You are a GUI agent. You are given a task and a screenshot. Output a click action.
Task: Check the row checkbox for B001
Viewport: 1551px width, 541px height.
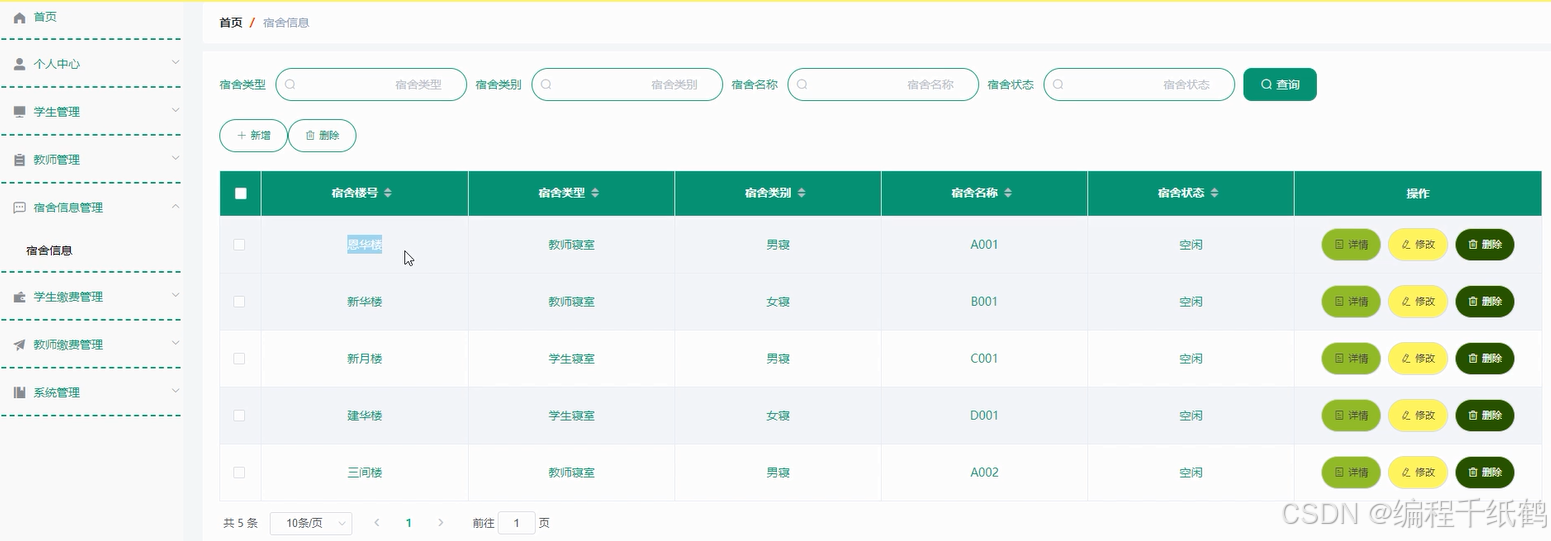click(239, 302)
